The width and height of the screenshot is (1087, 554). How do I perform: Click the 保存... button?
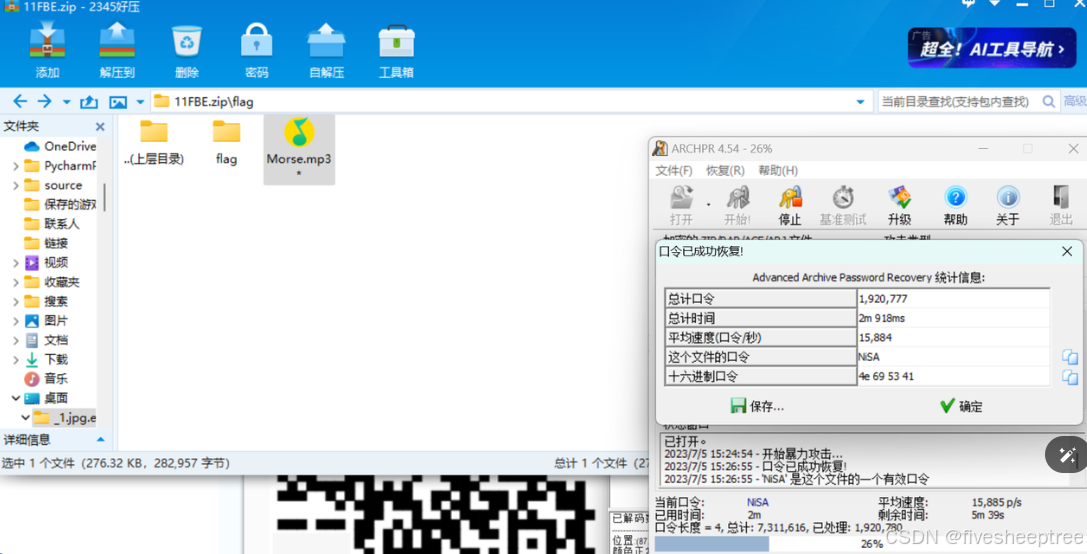point(758,406)
